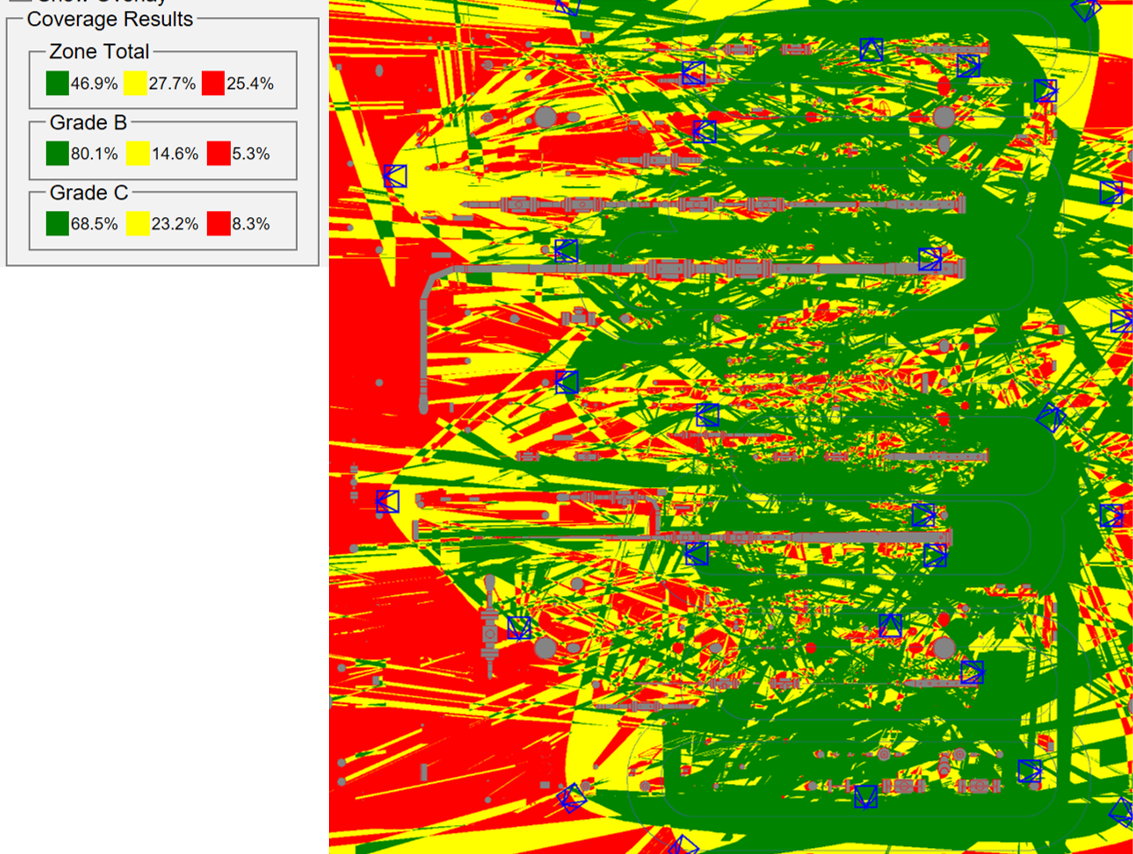Screen dimensions: 1133x854
Task: Select the yellow swatch in Grade B
Action: point(137,153)
